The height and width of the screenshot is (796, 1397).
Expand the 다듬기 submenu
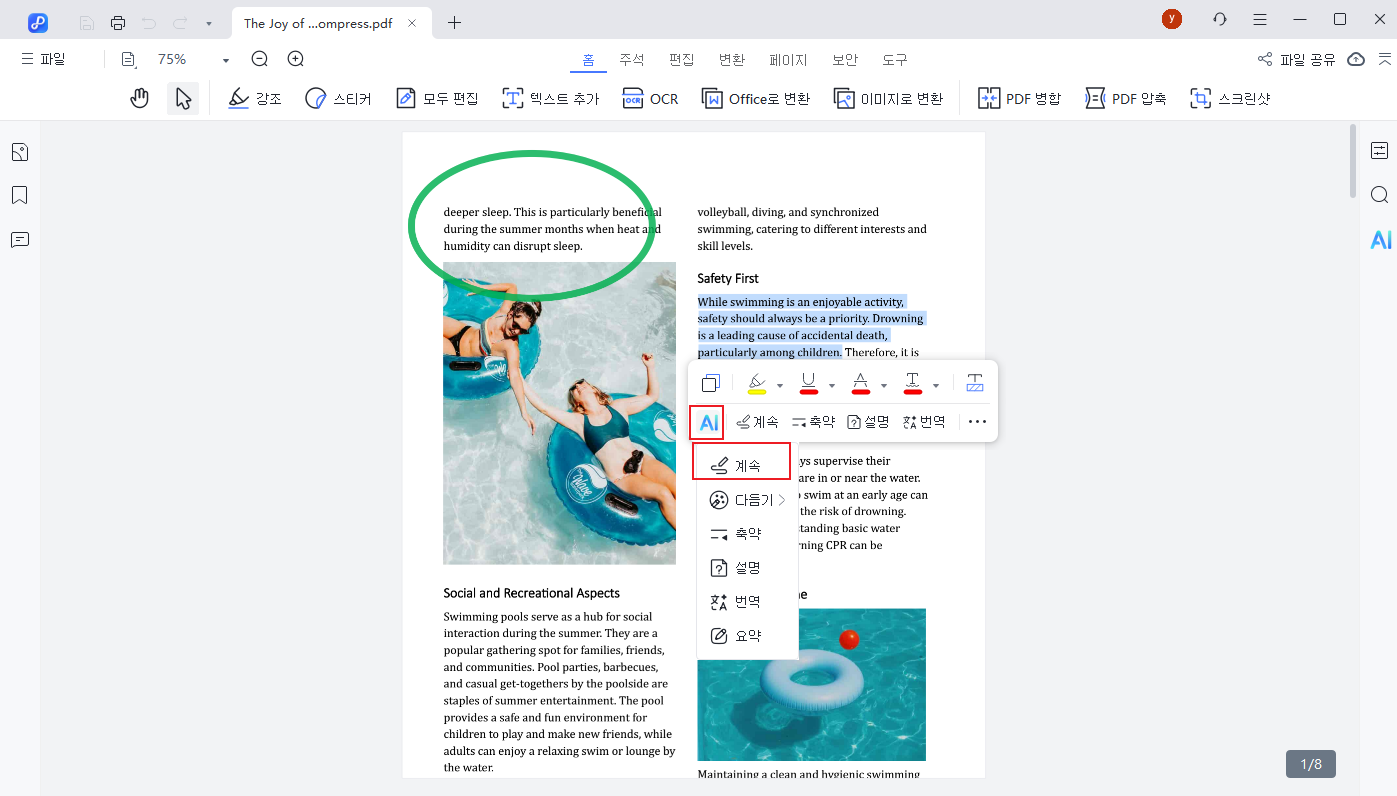tap(747, 500)
